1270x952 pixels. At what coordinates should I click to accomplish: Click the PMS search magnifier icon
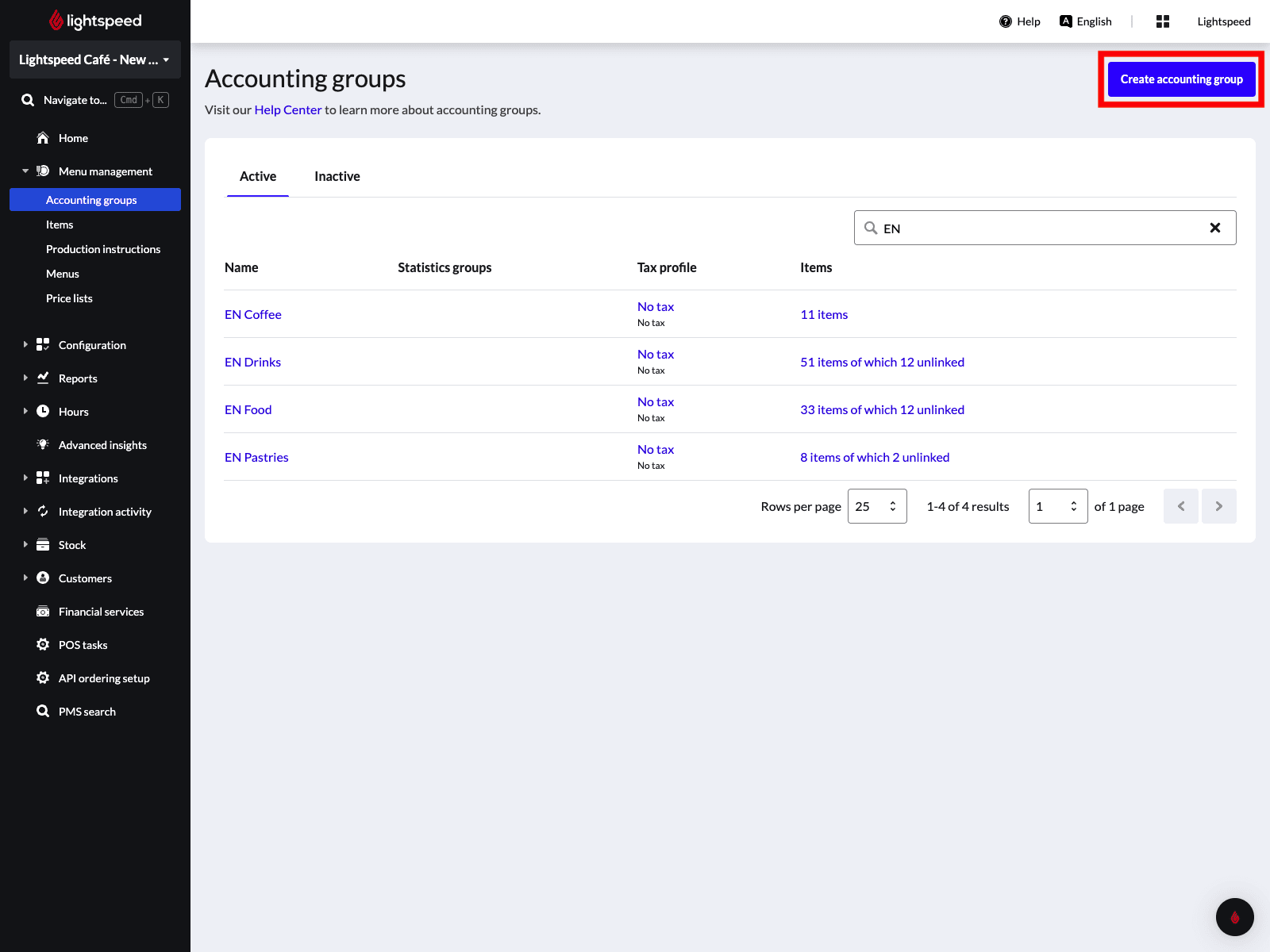click(43, 712)
